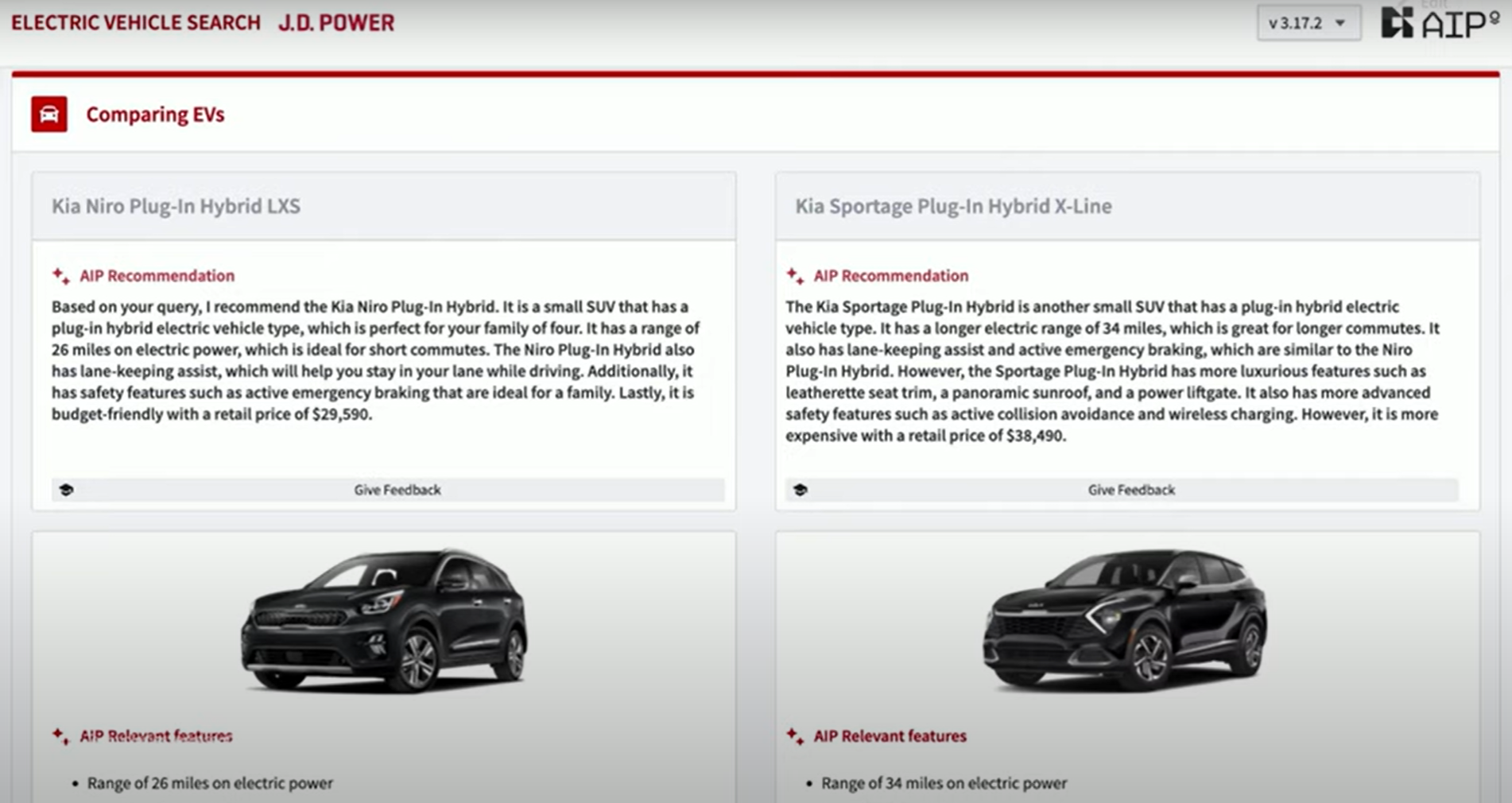Click graduation cap icon in Sportage feedback bar
Viewport: 1512px width, 803px height.
(801, 490)
